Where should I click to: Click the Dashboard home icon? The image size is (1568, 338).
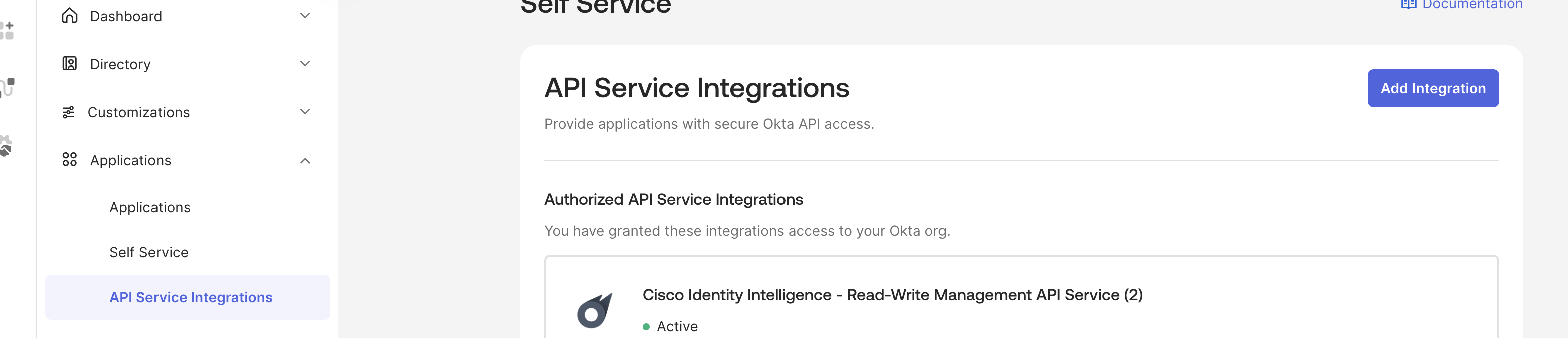pyautogui.click(x=69, y=15)
